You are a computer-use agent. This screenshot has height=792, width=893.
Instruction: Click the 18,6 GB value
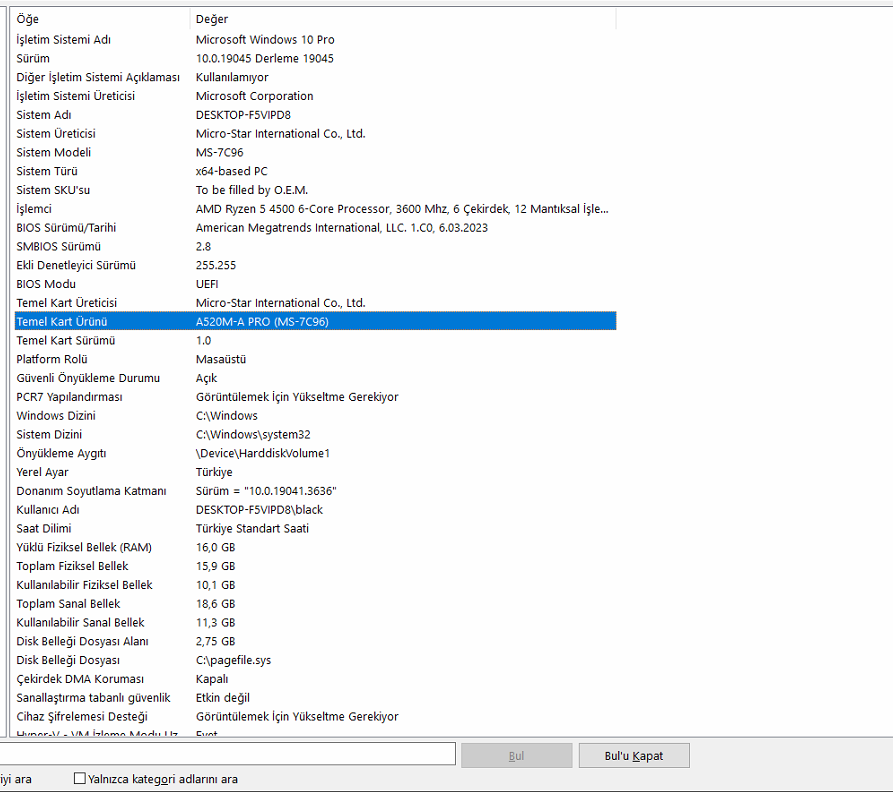215,603
